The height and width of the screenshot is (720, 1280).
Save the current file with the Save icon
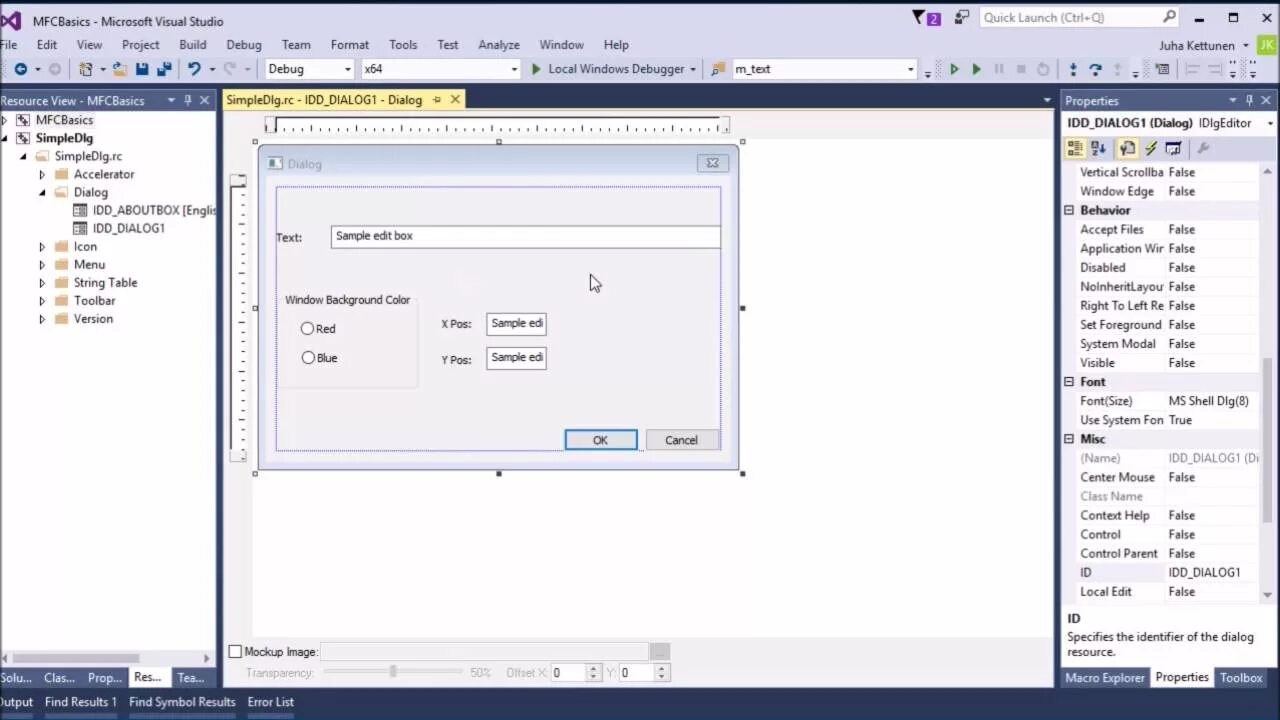coord(142,69)
